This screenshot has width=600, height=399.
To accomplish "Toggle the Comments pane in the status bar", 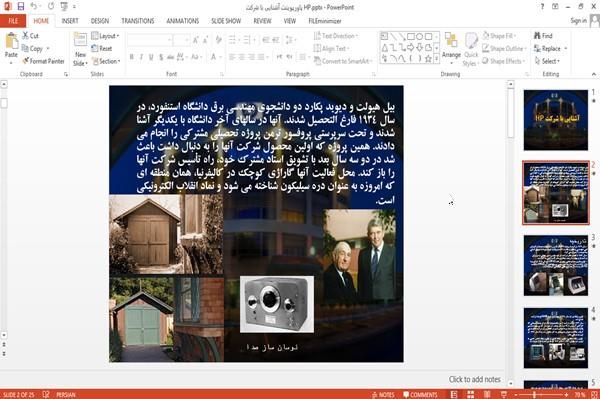I will click(x=420, y=394).
